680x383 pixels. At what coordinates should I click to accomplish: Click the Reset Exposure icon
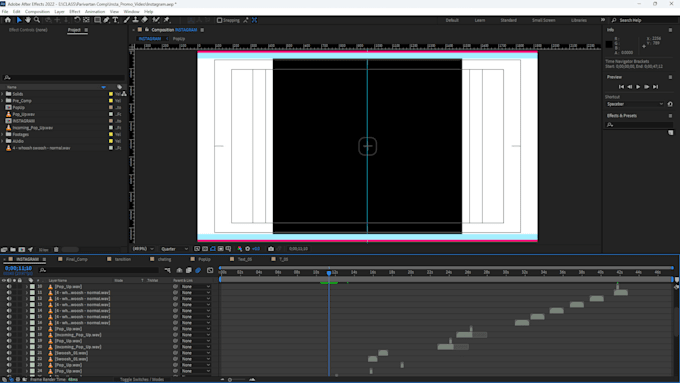pyautogui.click(x=248, y=249)
